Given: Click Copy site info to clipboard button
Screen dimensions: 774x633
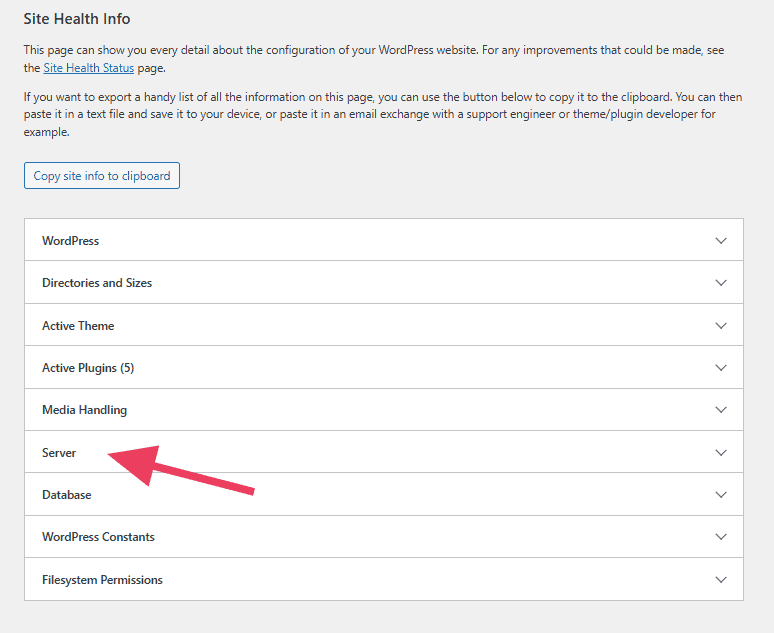Looking at the screenshot, I should pyautogui.click(x=102, y=175).
